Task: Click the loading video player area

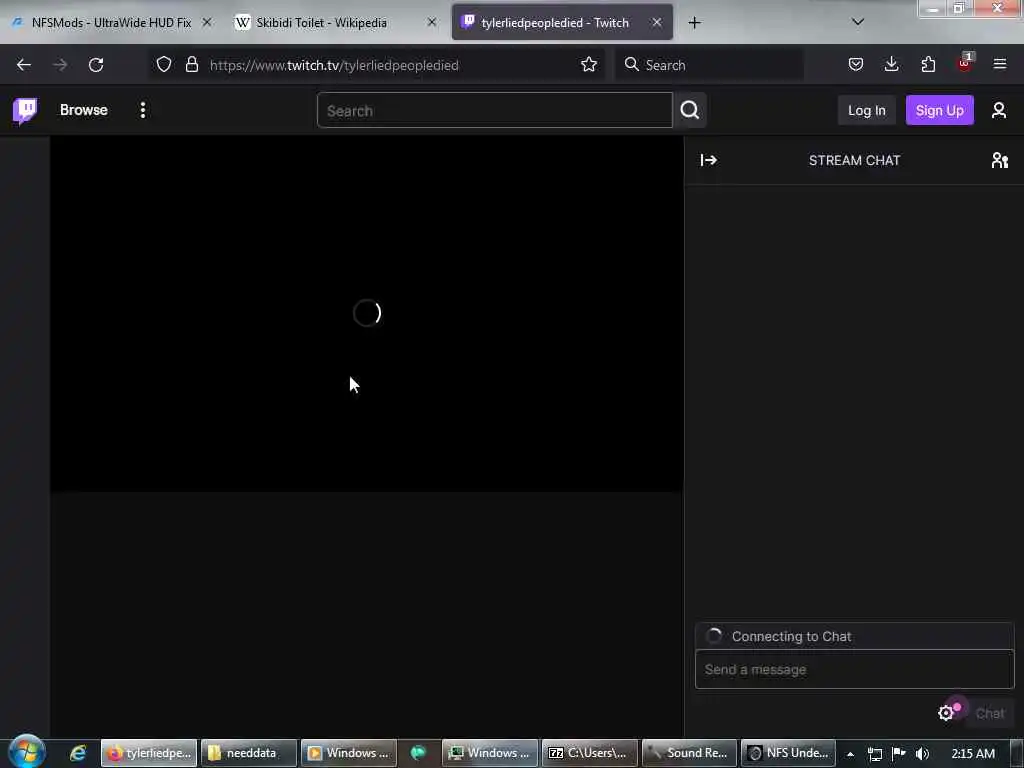Action: pos(367,313)
